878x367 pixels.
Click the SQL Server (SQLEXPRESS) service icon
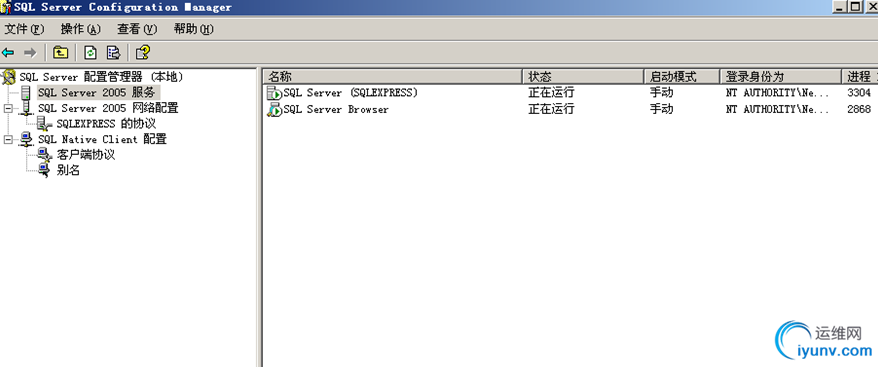[x=274, y=93]
